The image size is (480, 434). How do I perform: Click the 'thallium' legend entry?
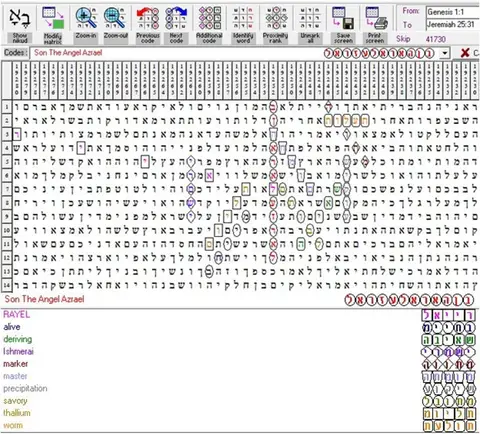coord(17,413)
